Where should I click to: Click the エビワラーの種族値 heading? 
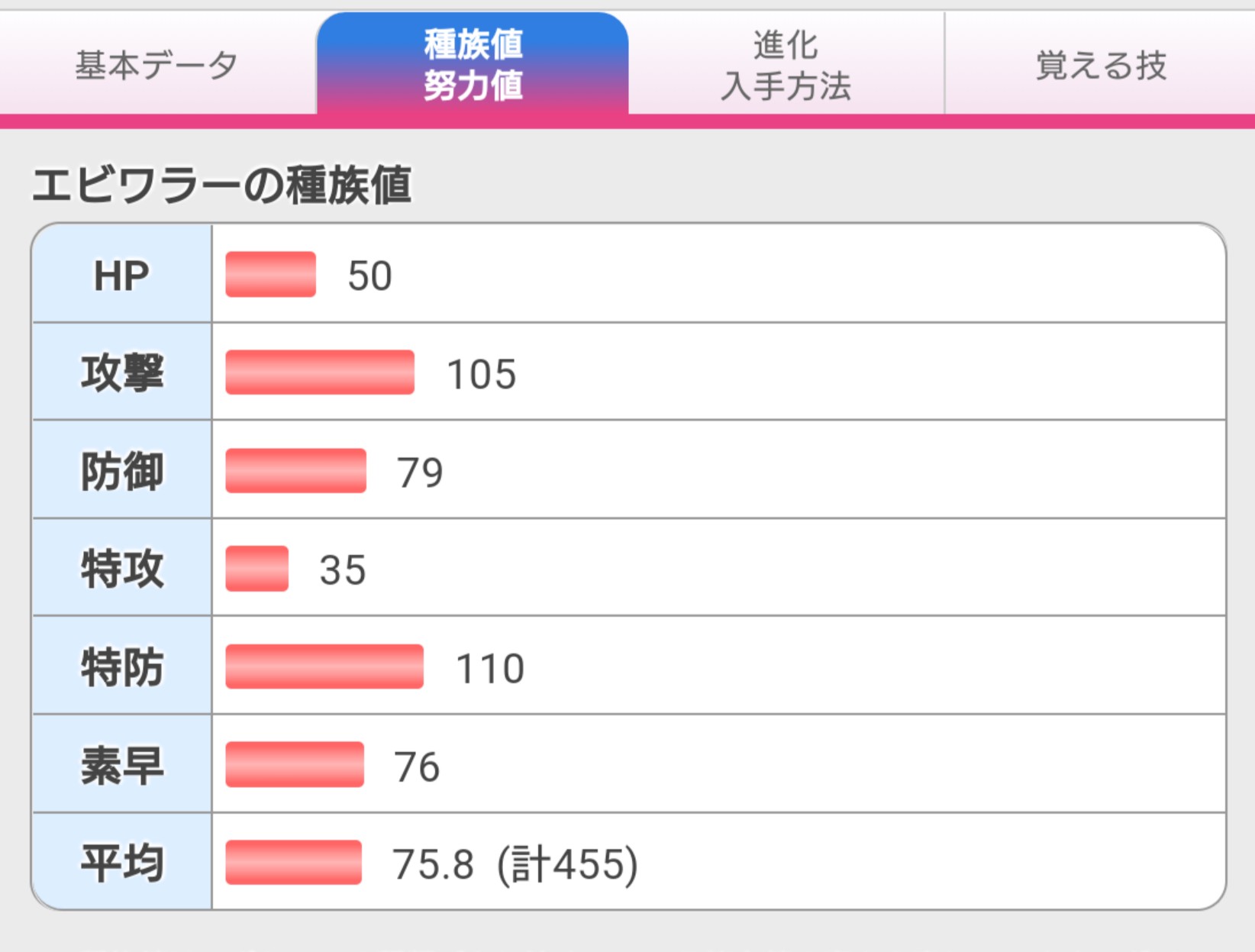click(x=221, y=186)
